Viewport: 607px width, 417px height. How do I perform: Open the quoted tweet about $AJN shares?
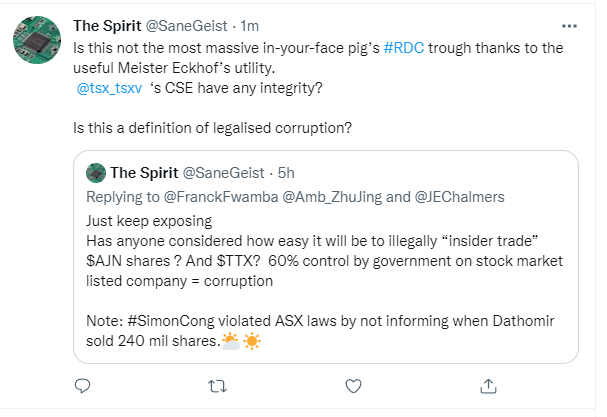point(326,257)
